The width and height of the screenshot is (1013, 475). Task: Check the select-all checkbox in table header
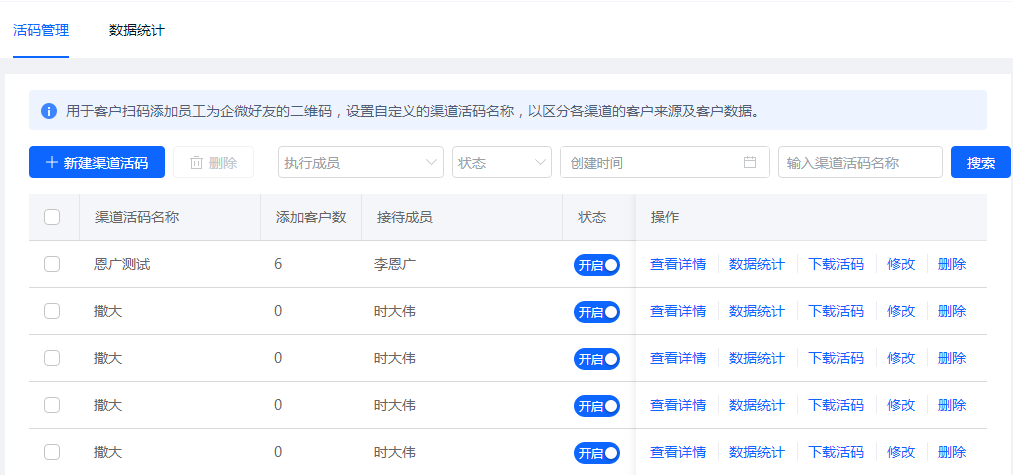pyautogui.click(x=52, y=217)
